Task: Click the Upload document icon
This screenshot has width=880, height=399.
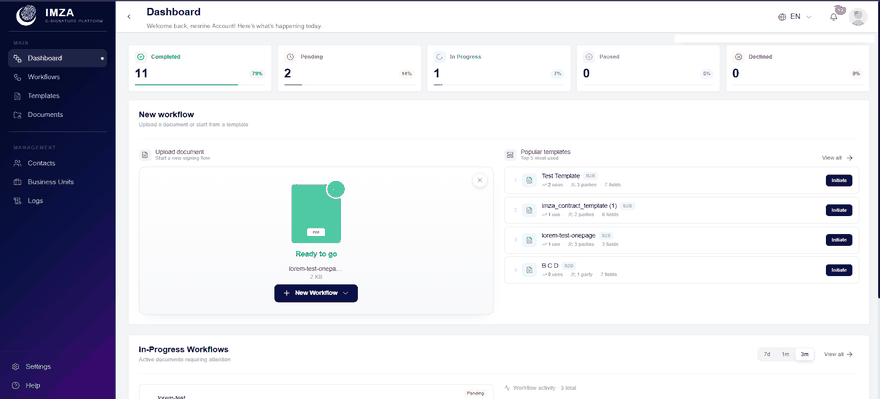Action: pyautogui.click(x=145, y=154)
